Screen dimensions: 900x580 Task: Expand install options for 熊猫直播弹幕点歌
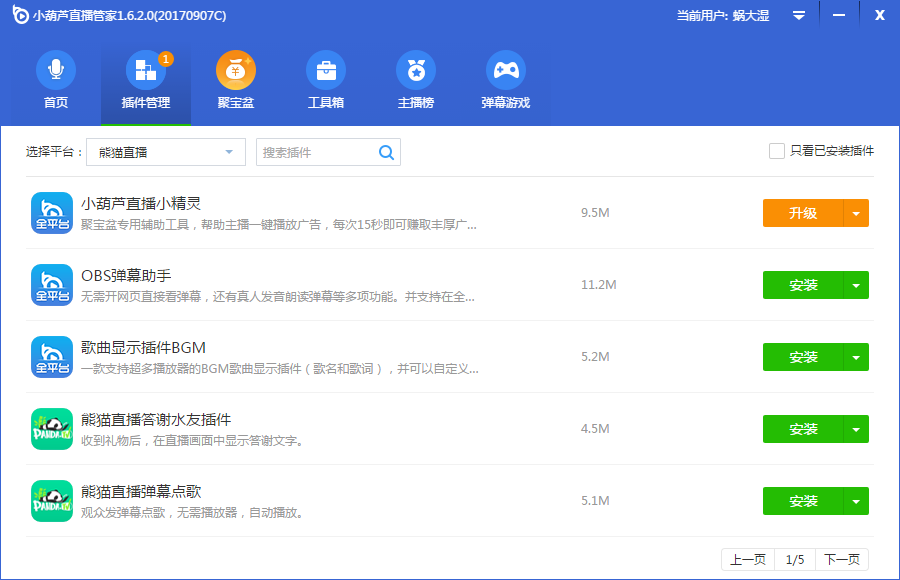click(856, 501)
